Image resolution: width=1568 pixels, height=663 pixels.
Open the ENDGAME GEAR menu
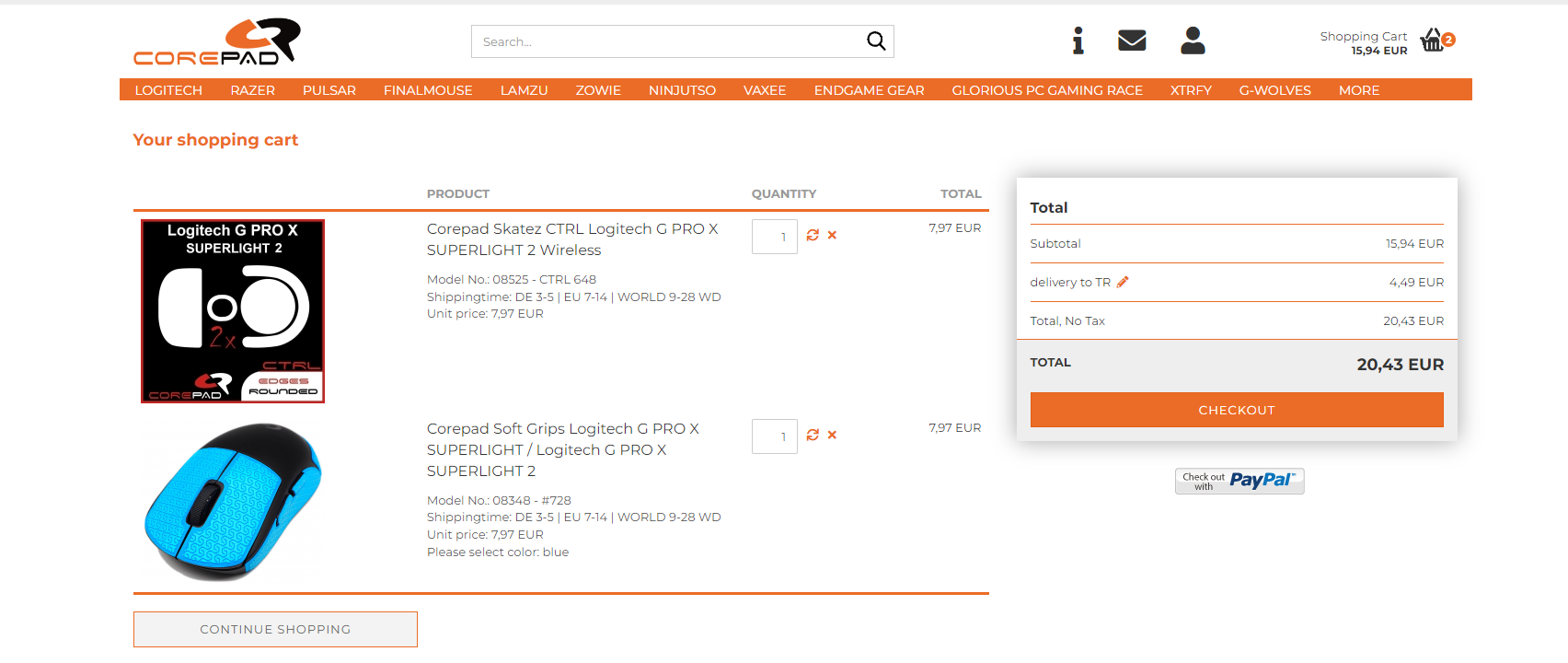pyautogui.click(x=870, y=90)
